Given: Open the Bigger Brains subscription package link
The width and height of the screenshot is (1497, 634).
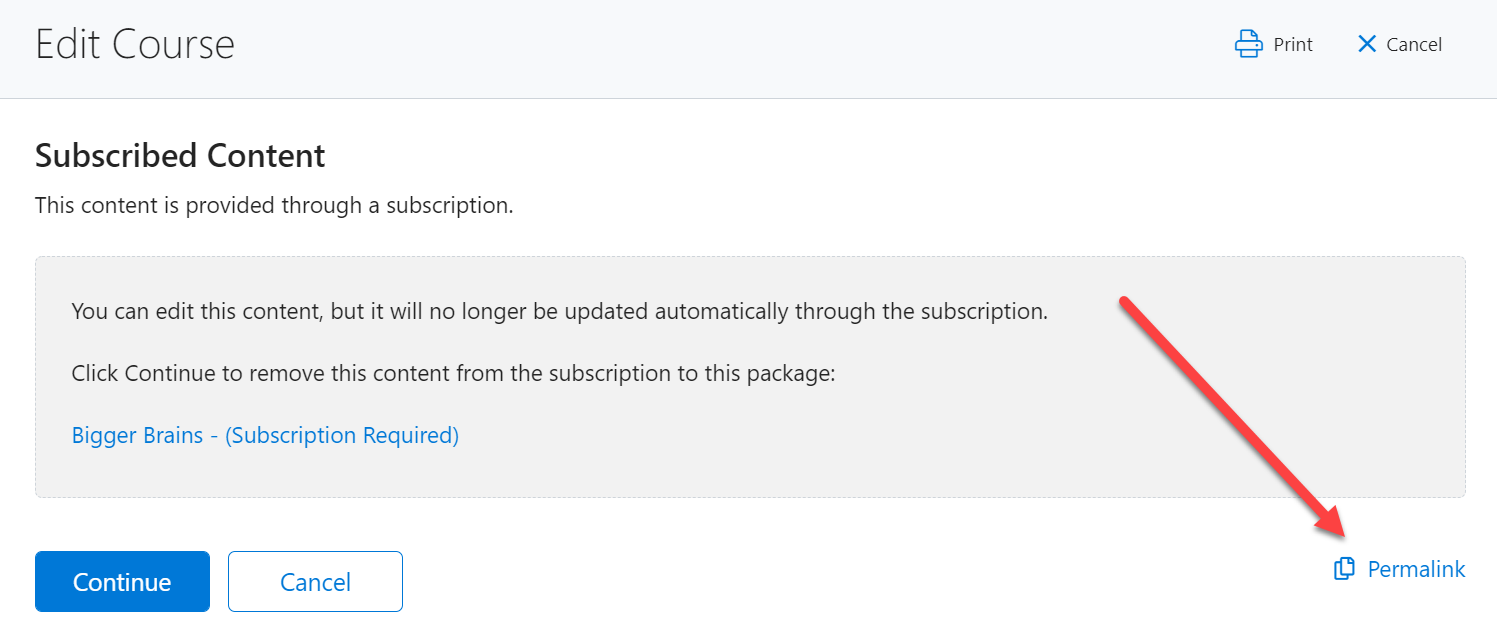Looking at the screenshot, I should click(265, 436).
